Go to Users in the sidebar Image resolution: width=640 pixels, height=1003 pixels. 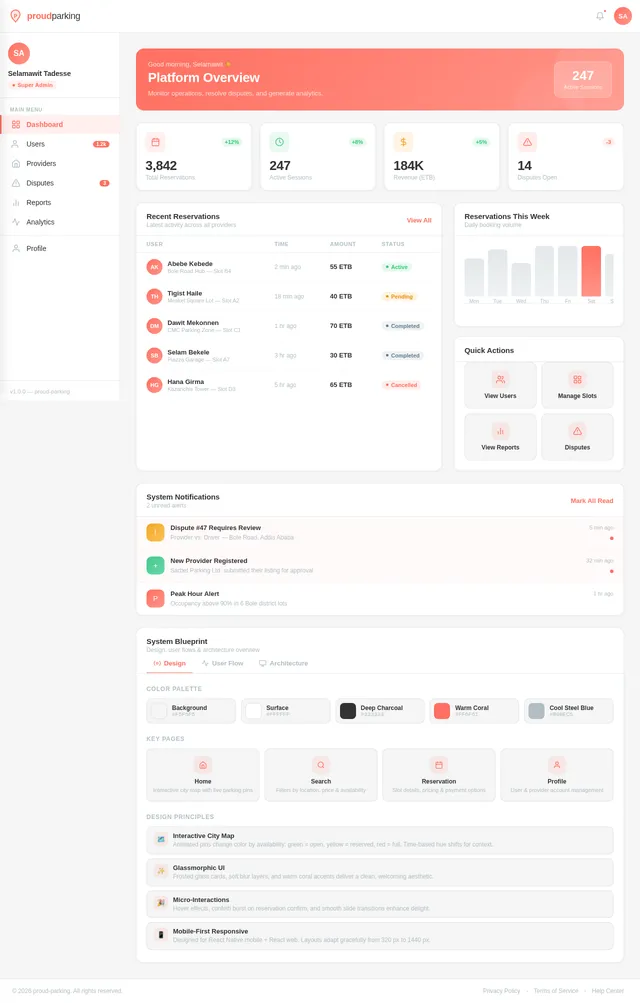coord(60,144)
